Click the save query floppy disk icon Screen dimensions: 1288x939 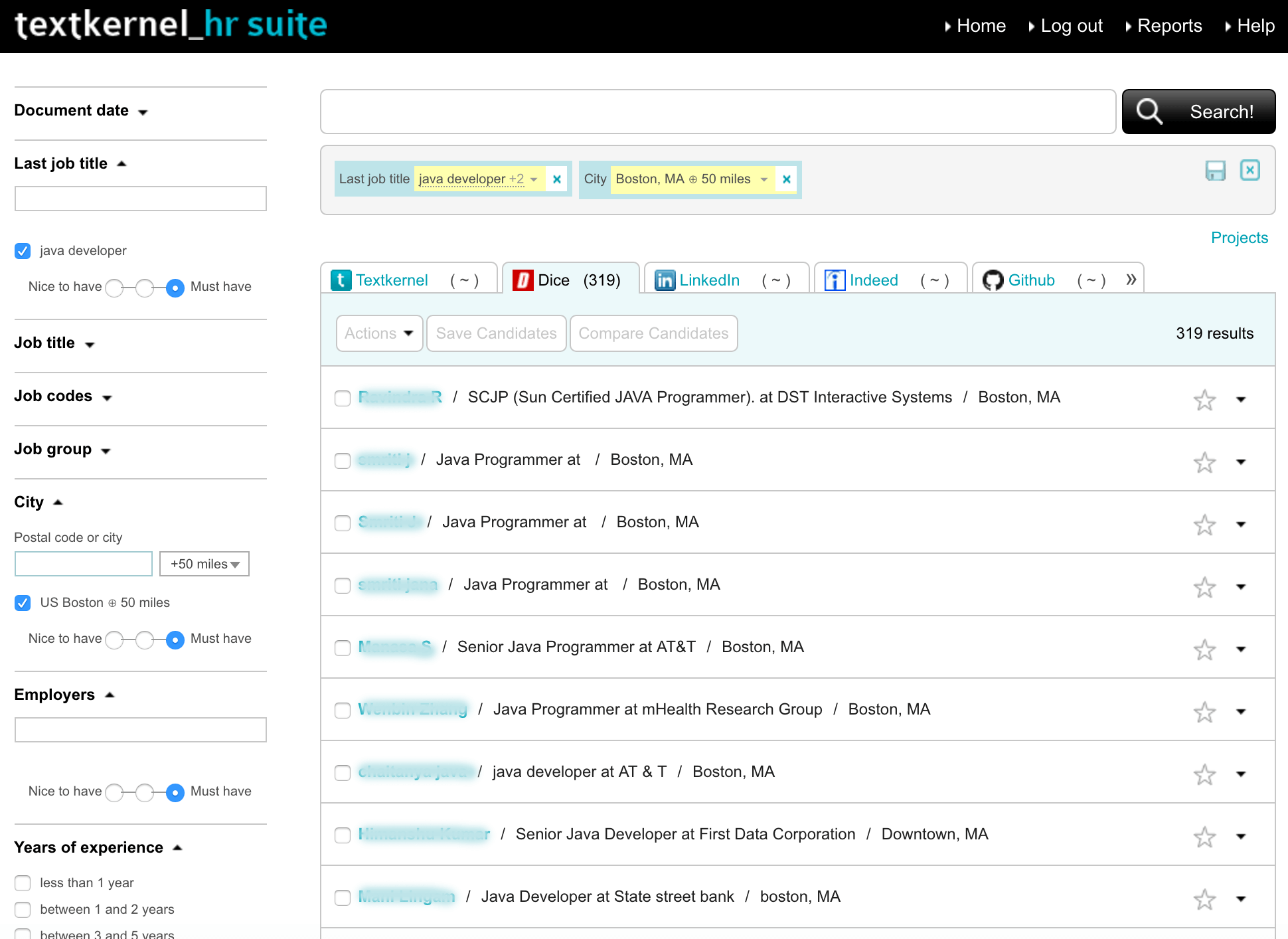point(1215,171)
